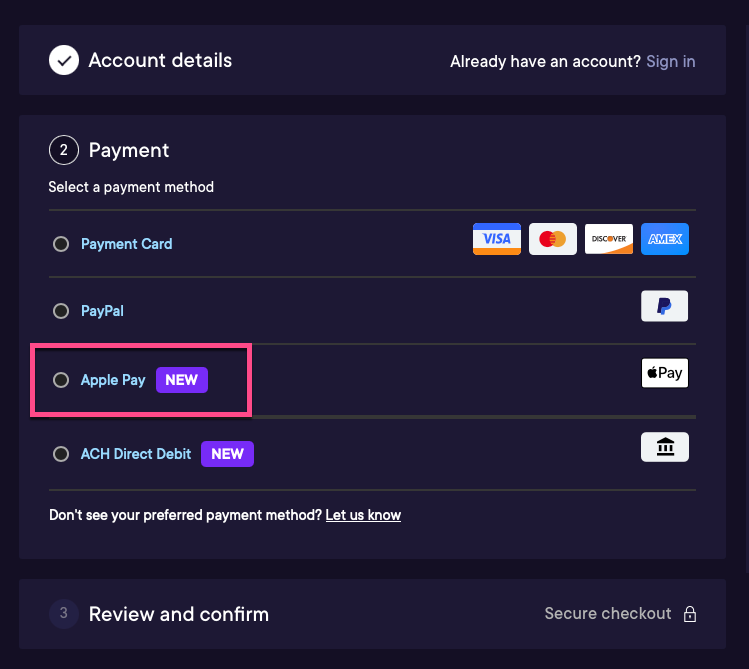Click the Account details checkmark icon
Image resolution: width=749 pixels, height=669 pixels.
[64, 60]
